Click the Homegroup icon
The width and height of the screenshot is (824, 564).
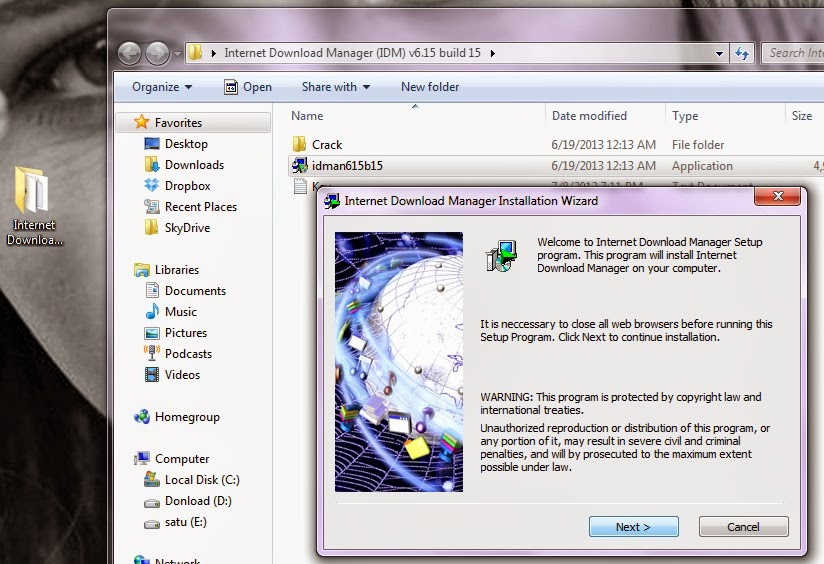[x=141, y=416]
